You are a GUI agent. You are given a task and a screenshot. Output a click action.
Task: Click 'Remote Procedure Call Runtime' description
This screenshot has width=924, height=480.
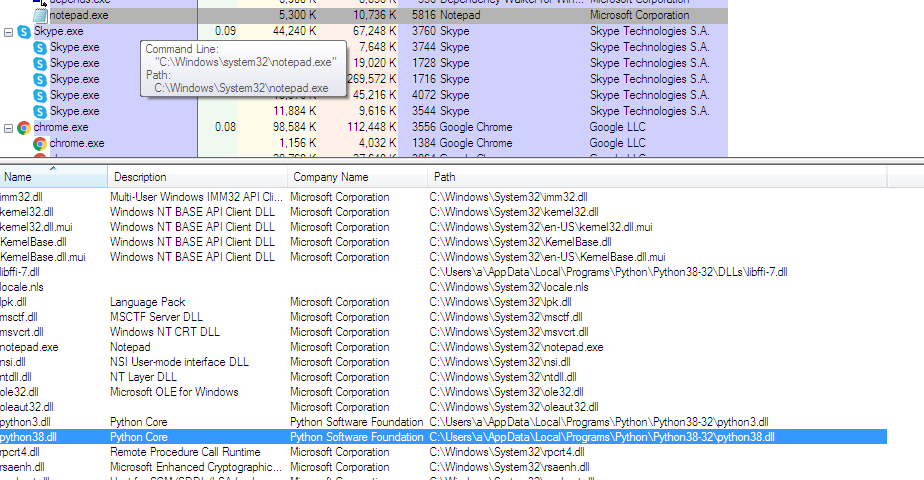(x=185, y=452)
